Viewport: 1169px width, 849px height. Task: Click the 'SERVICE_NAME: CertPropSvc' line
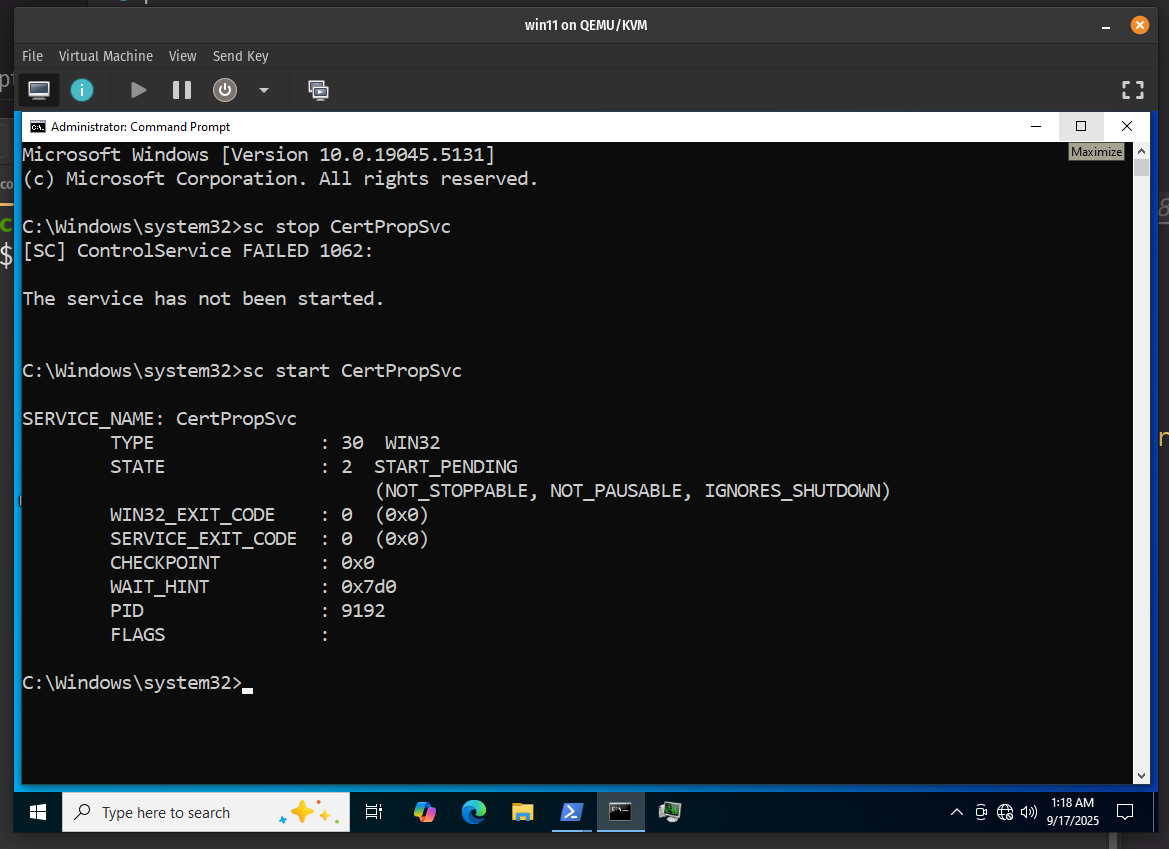(160, 419)
